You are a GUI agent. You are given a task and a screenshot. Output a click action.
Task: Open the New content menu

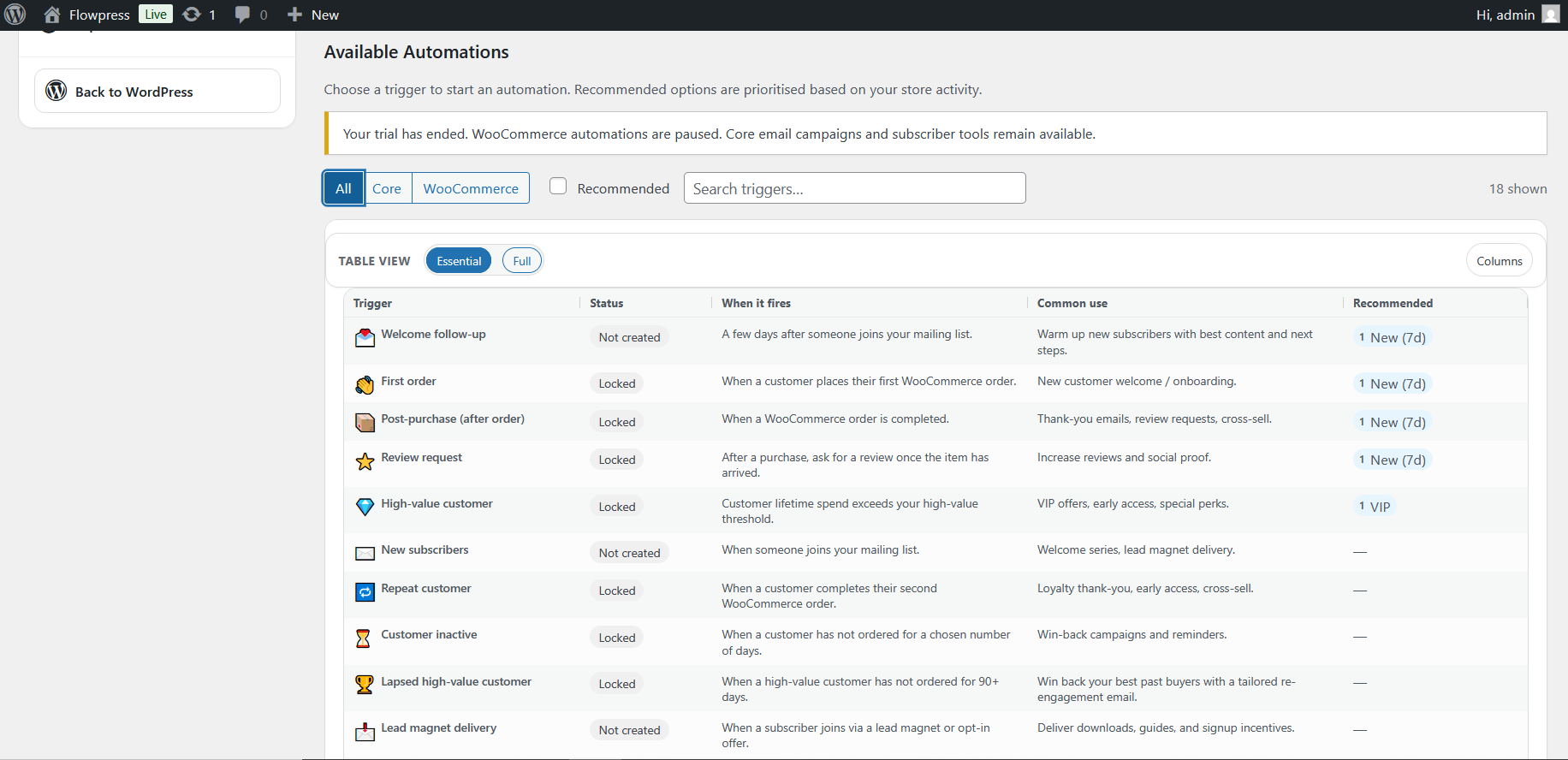coord(313,15)
